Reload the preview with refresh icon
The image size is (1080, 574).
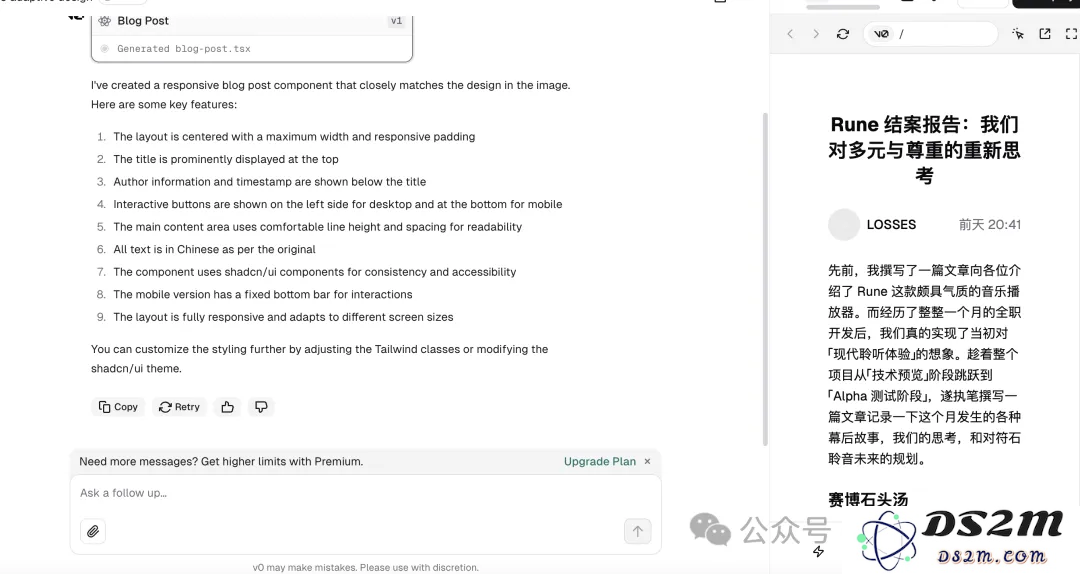tap(842, 34)
